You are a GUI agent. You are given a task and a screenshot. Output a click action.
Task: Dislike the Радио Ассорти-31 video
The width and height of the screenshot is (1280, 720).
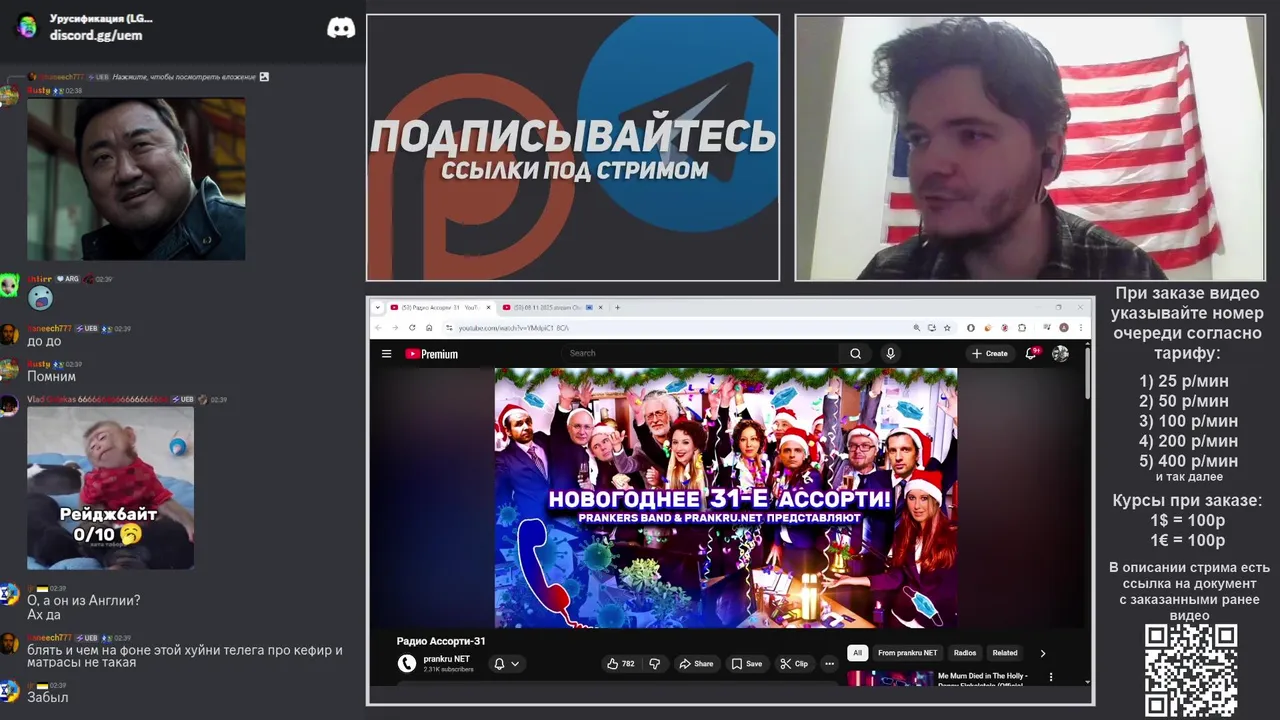pyautogui.click(x=655, y=663)
